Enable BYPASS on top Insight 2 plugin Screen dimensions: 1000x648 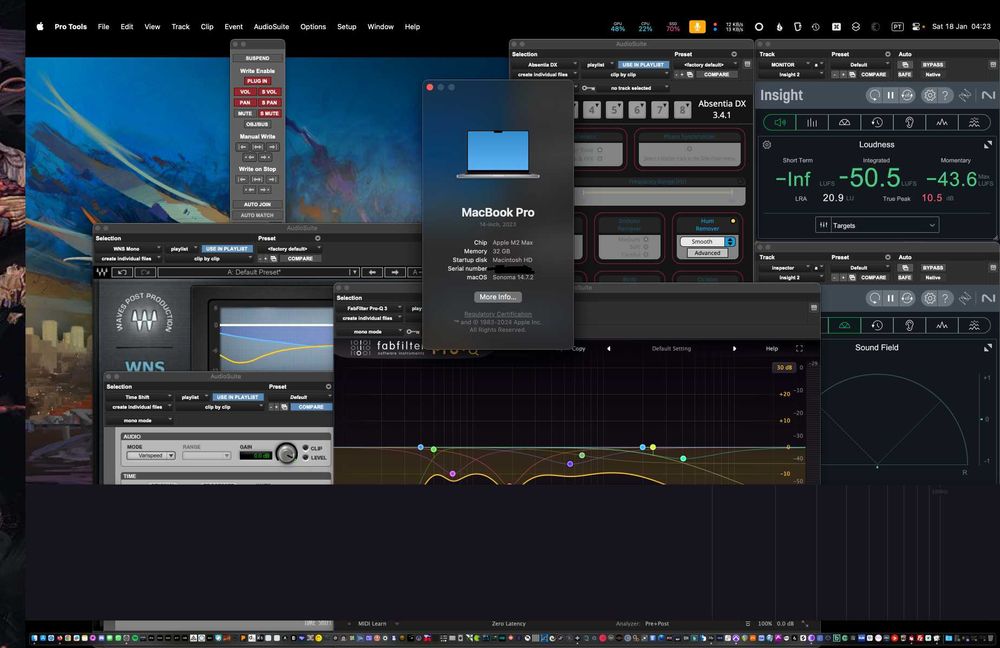932,64
